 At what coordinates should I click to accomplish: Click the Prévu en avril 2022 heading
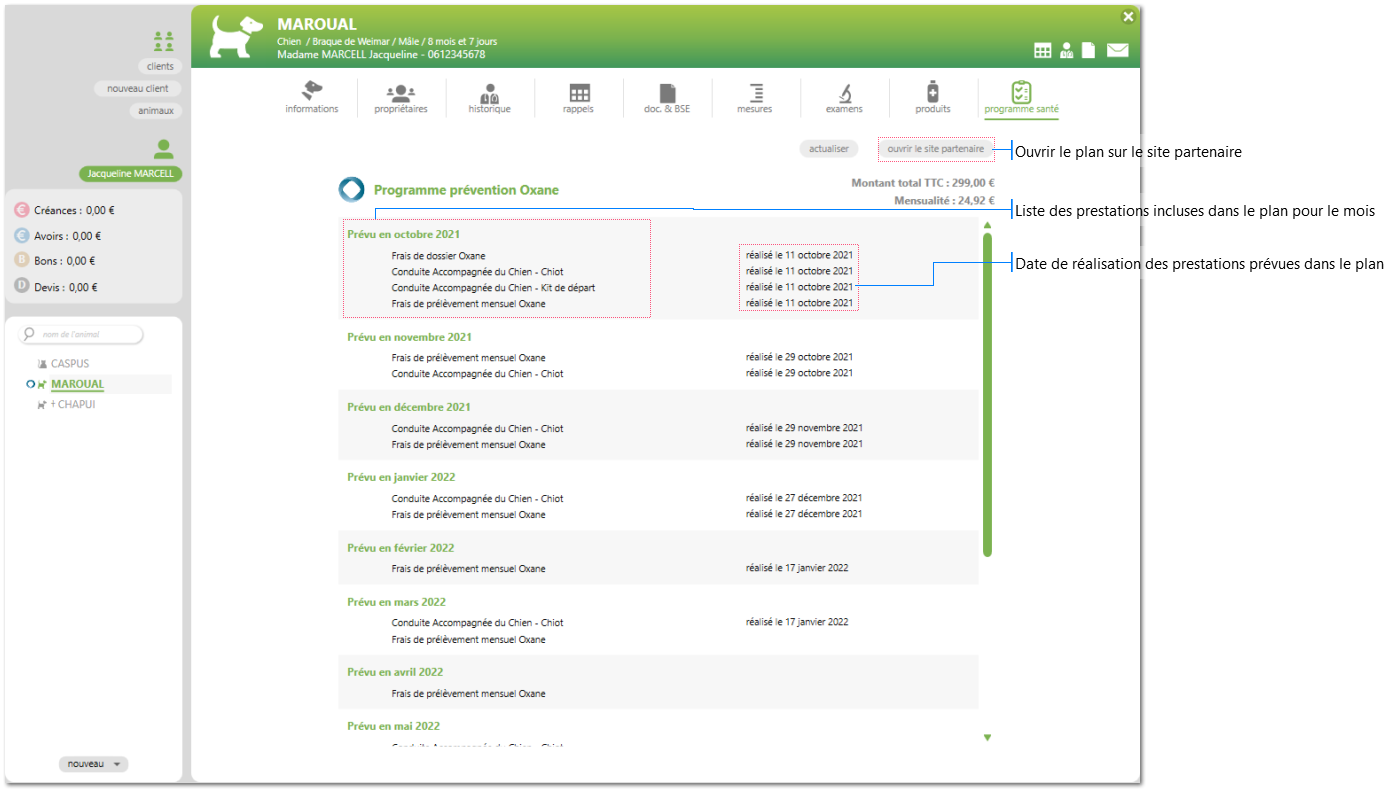(396, 673)
